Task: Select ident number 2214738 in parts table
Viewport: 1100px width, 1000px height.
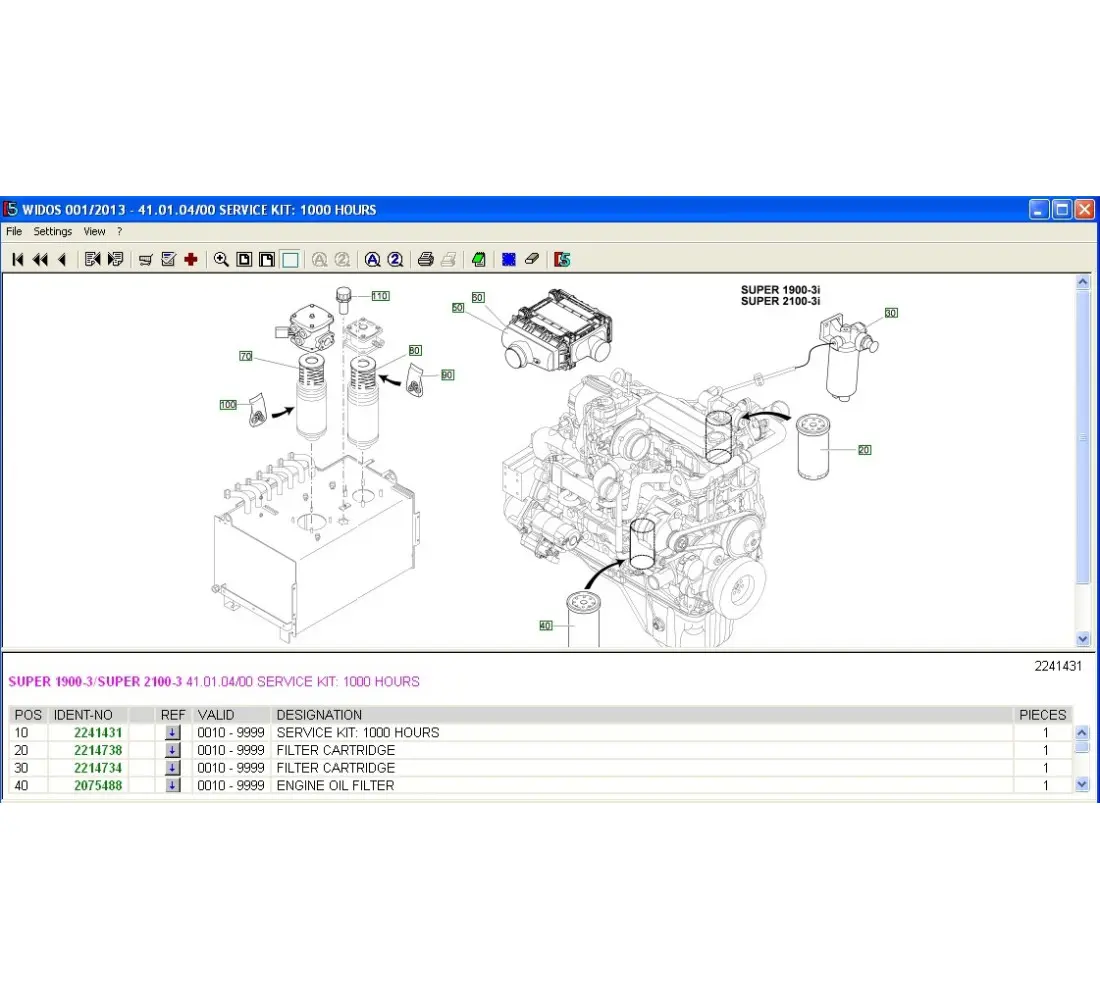Action: [x=98, y=750]
